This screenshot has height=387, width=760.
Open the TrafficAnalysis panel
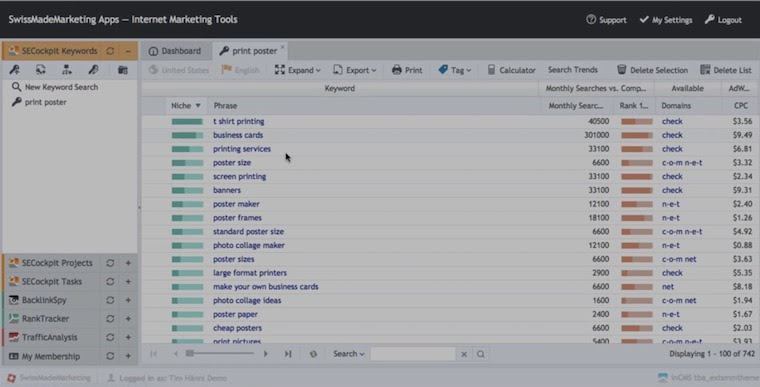coord(49,337)
